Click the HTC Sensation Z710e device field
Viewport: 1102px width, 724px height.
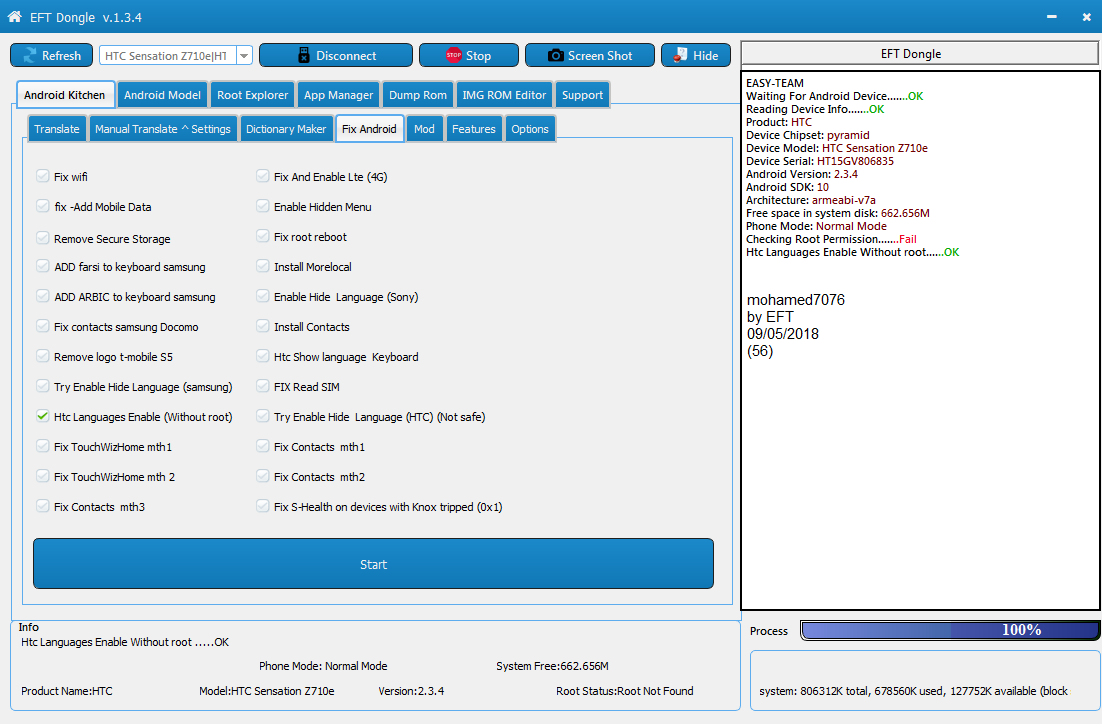click(168, 56)
